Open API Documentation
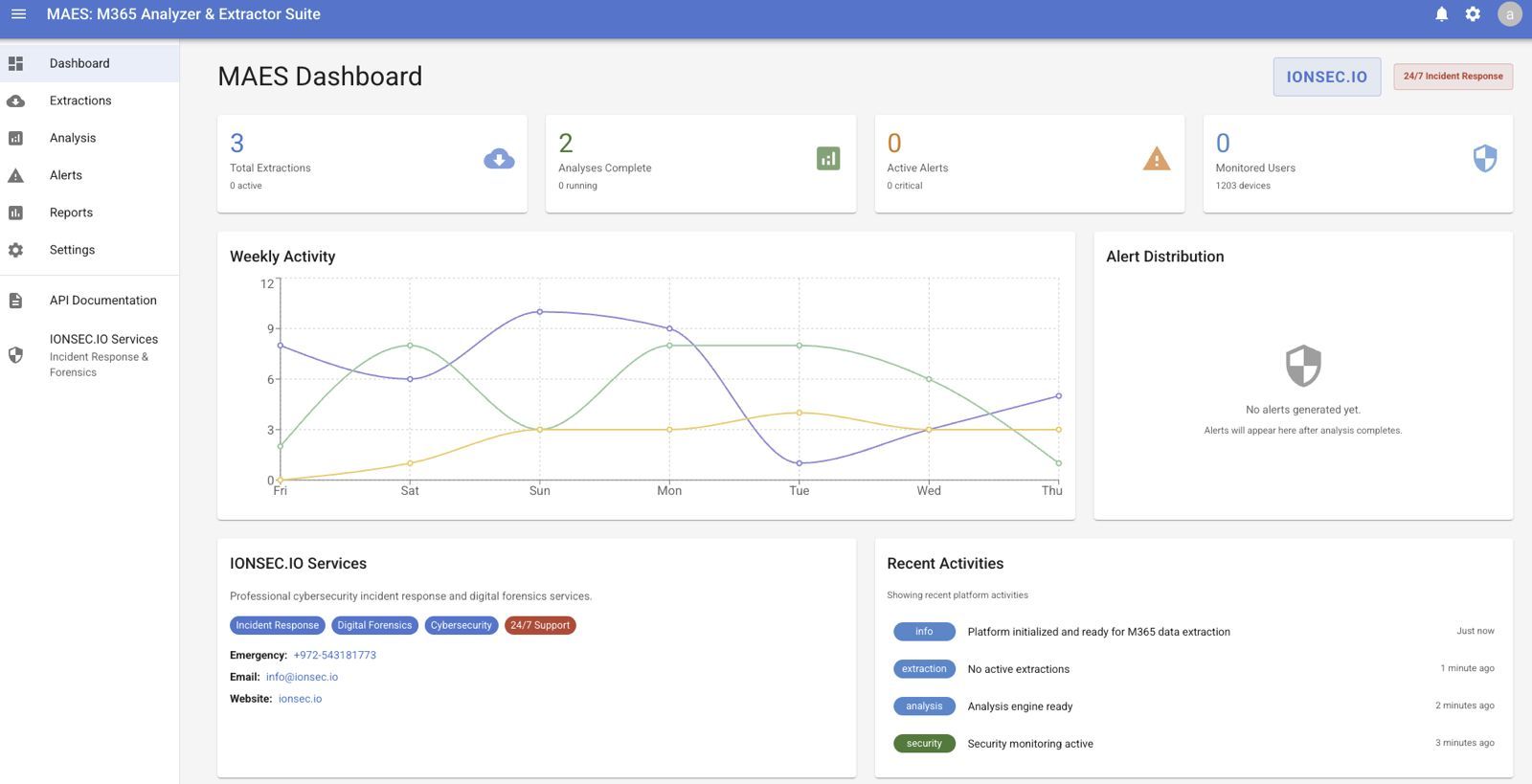 89,301
